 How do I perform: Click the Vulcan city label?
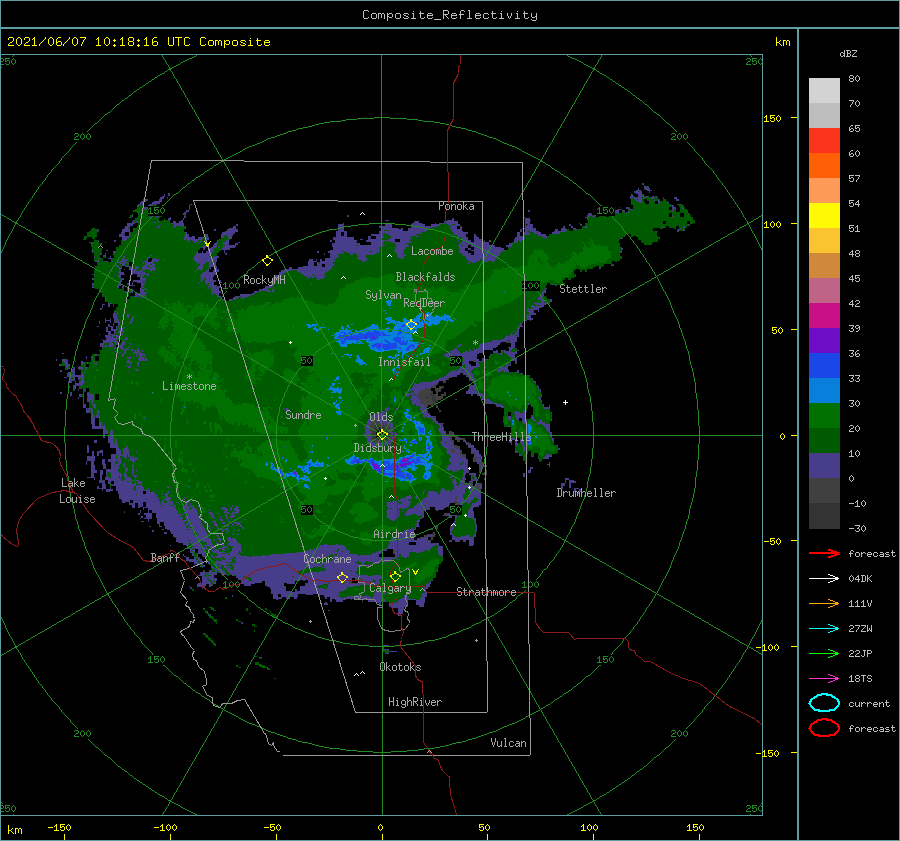pos(508,743)
